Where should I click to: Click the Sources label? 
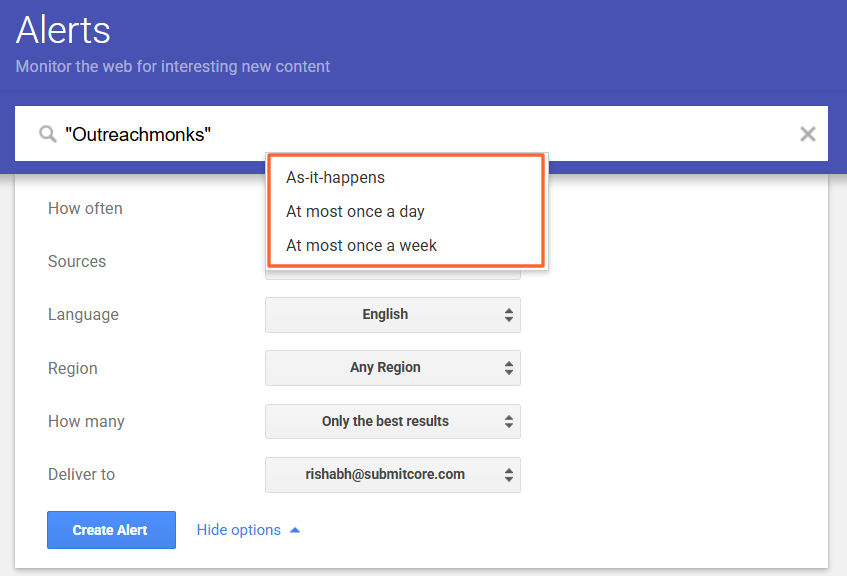[77, 261]
